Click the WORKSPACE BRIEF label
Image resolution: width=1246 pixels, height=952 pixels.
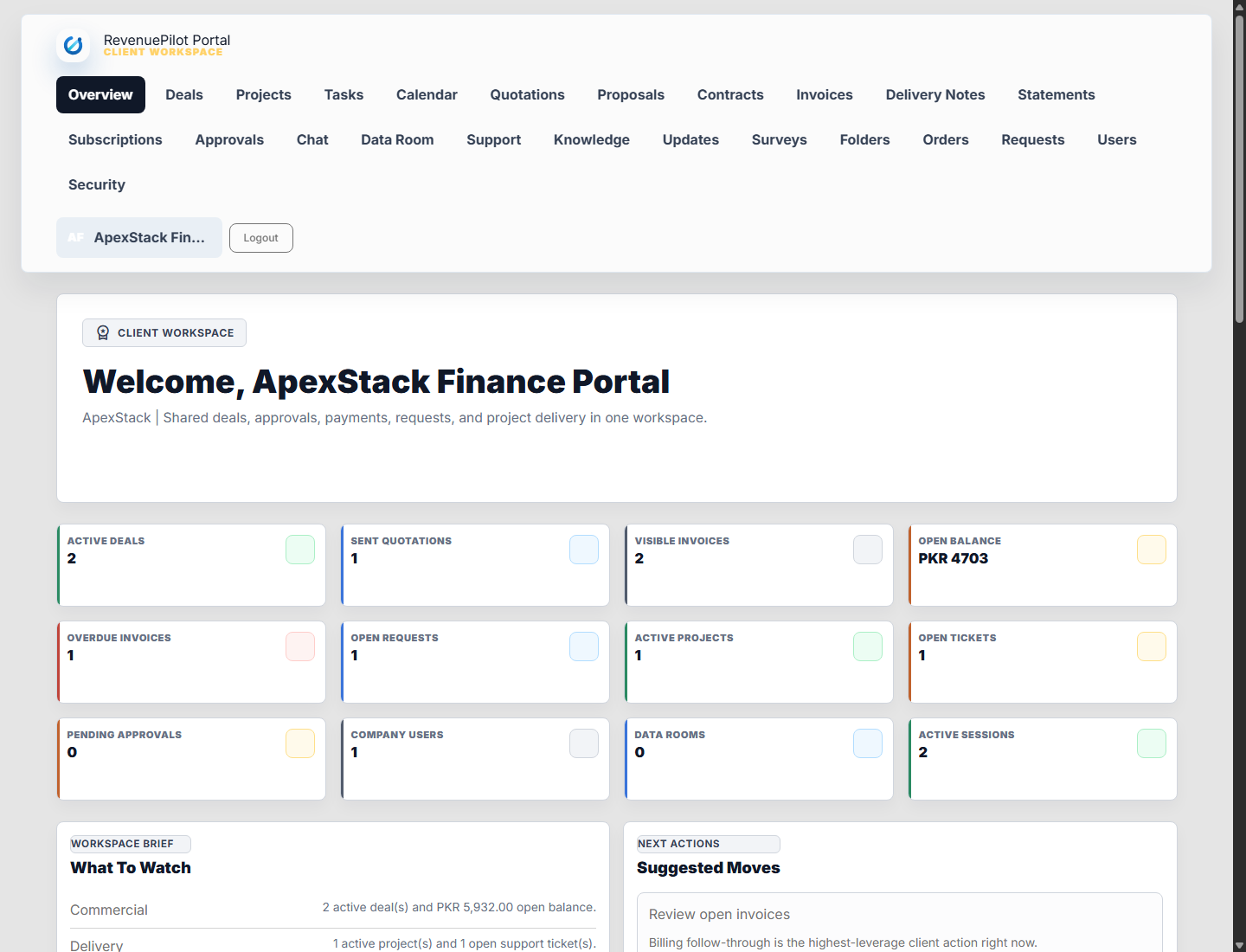pyautogui.click(x=130, y=844)
